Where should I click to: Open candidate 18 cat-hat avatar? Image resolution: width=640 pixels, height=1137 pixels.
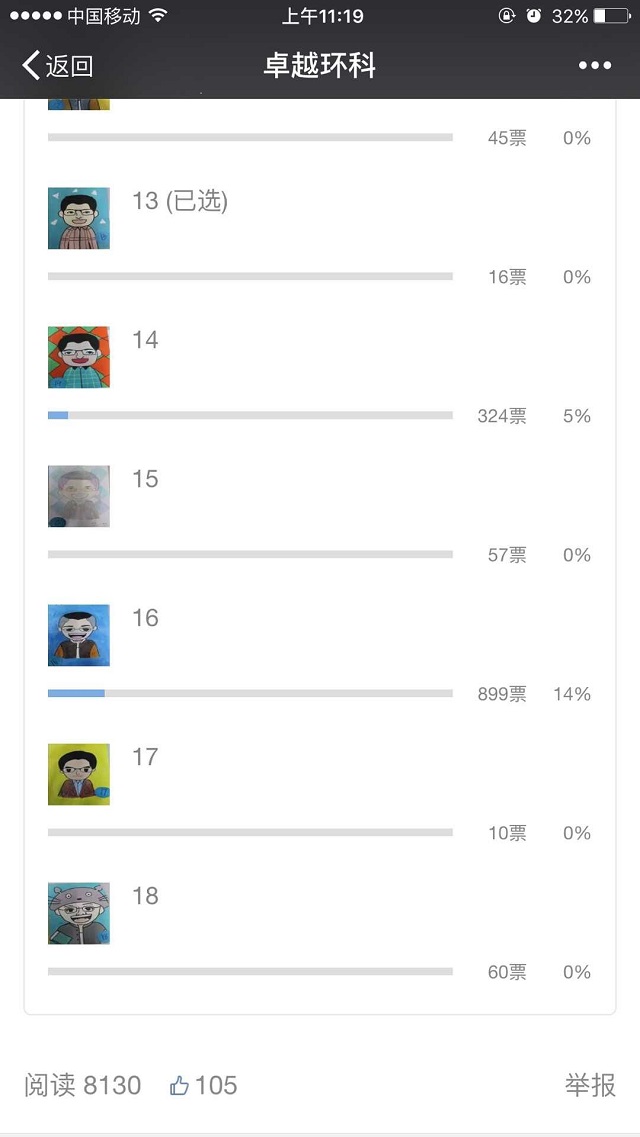[79, 913]
